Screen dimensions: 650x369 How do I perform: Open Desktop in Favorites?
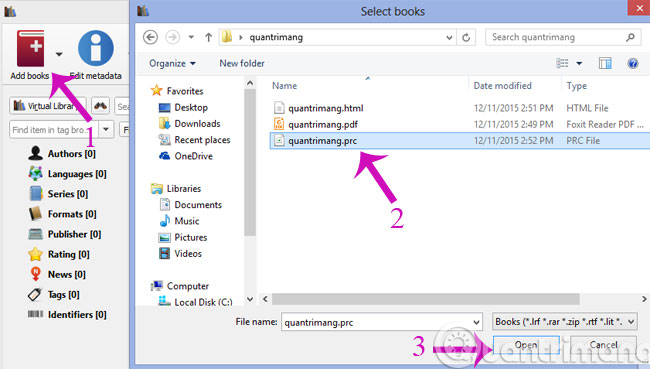183,107
